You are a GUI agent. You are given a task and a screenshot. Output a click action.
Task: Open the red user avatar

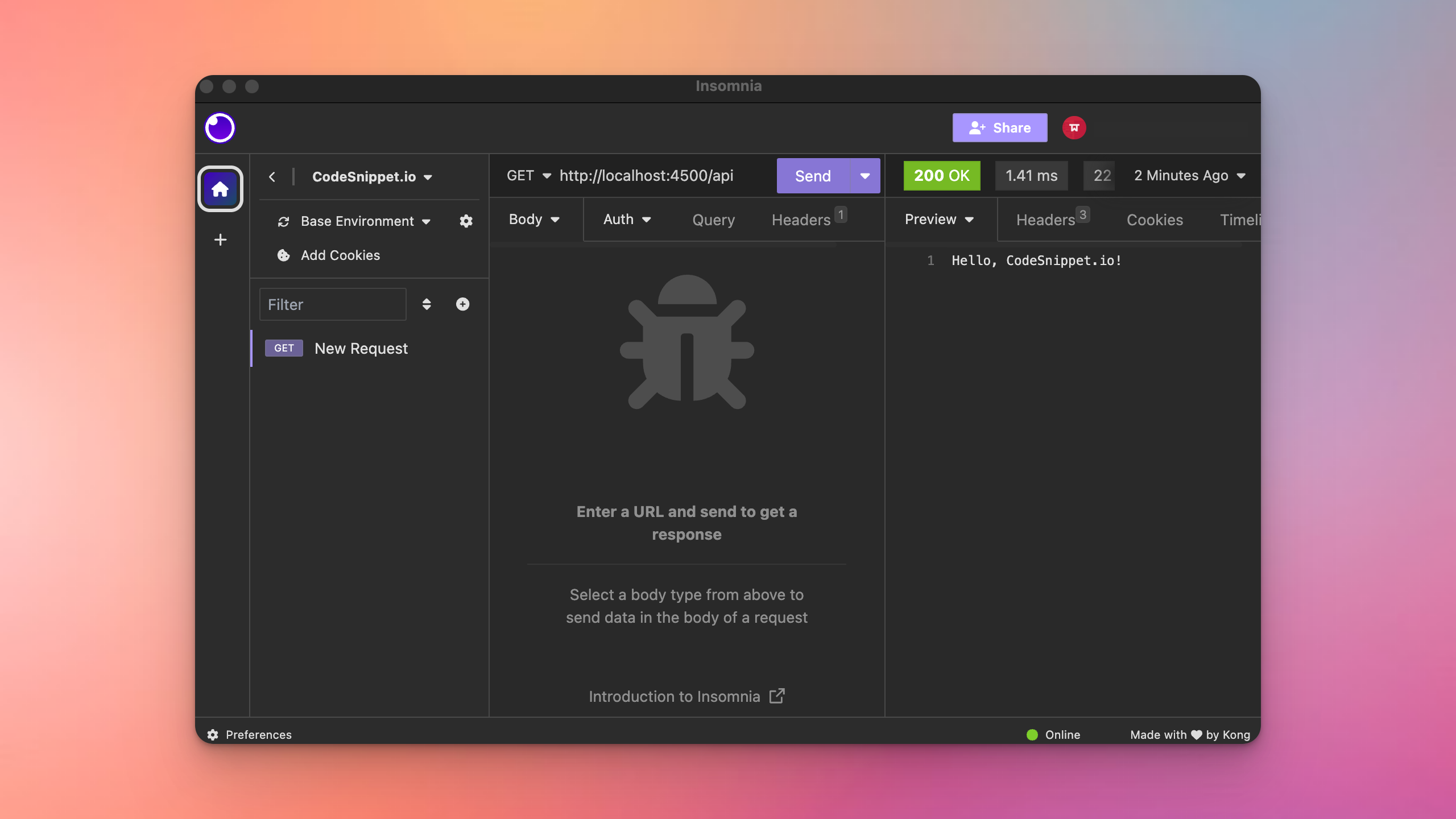click(1074, 128)
